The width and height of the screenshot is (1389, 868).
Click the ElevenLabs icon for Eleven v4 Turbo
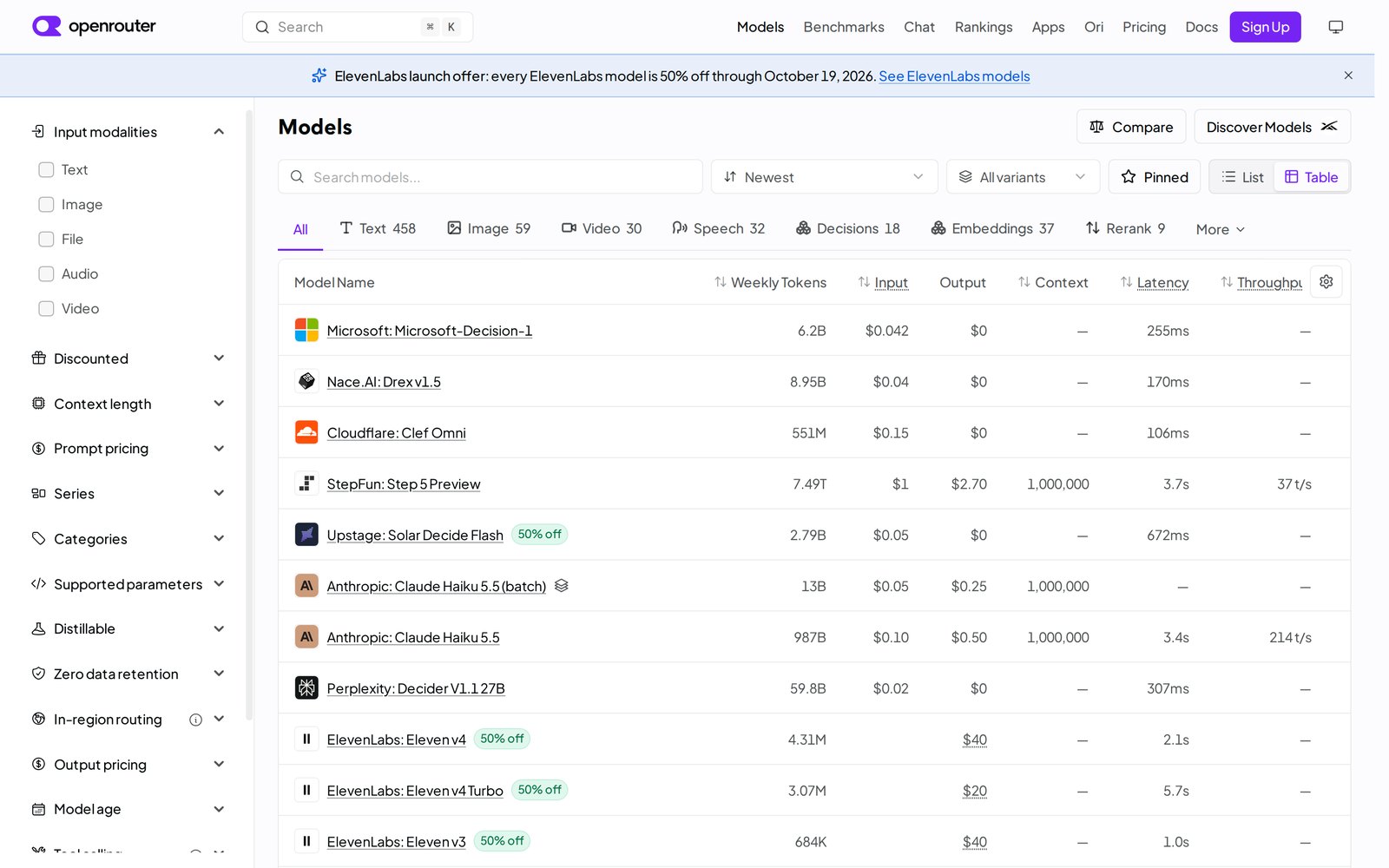[x=306, y=791]
